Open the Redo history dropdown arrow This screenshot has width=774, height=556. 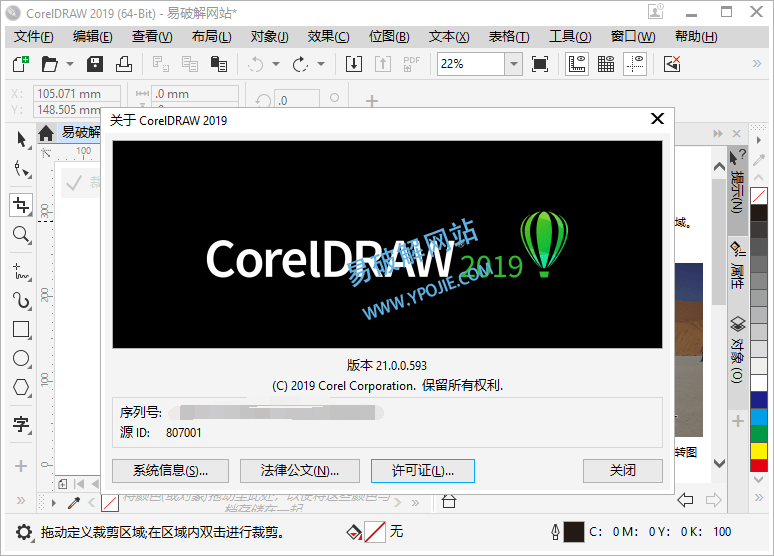[321, 64]
